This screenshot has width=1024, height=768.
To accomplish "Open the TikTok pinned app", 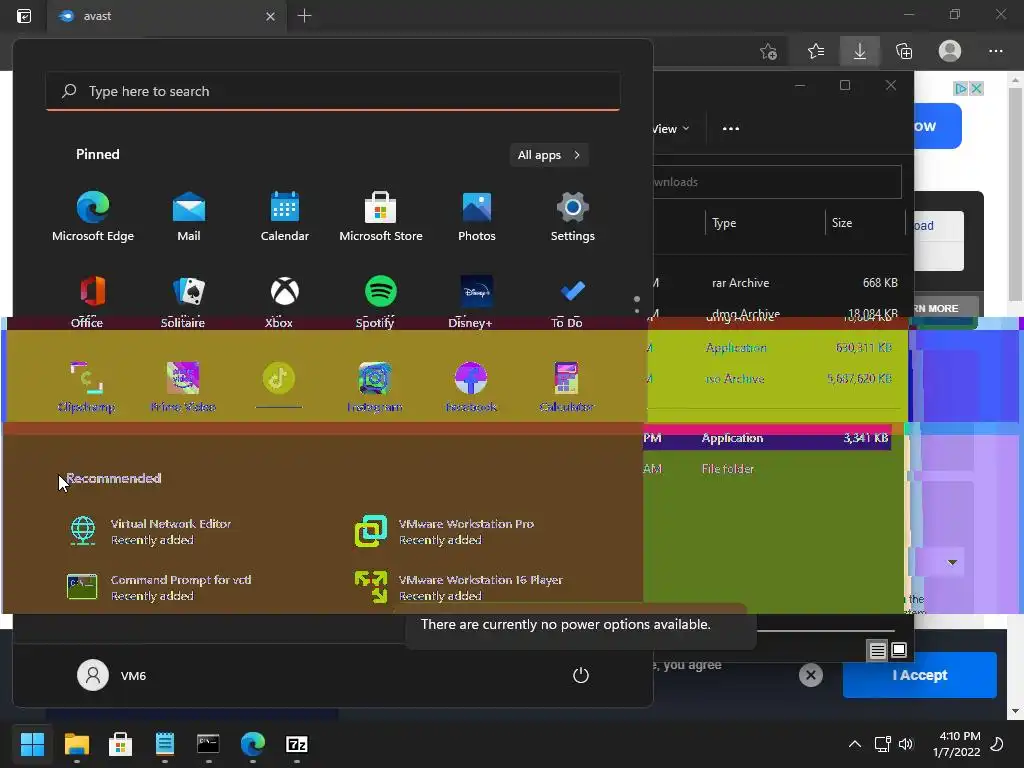I will pyautogui.click(x=278, y=387).
